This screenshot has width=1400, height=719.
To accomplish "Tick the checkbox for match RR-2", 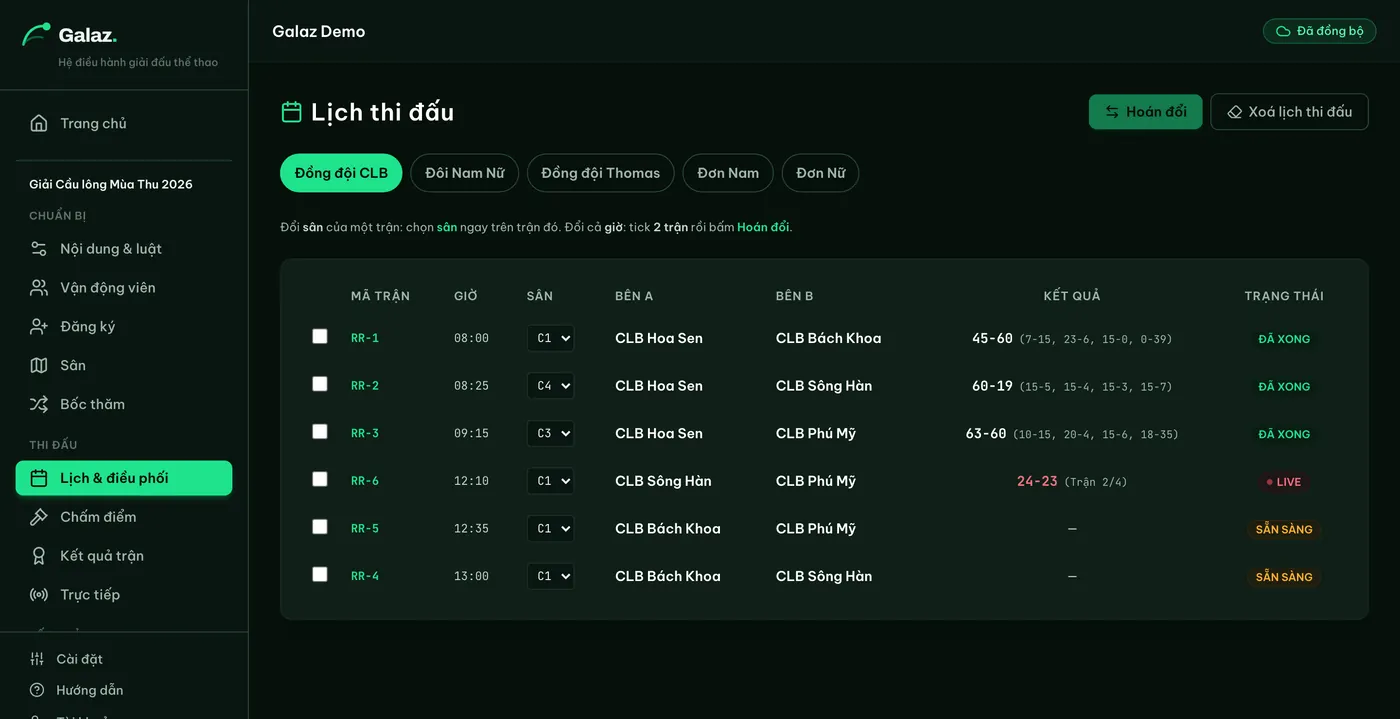I will click(320, 384).
